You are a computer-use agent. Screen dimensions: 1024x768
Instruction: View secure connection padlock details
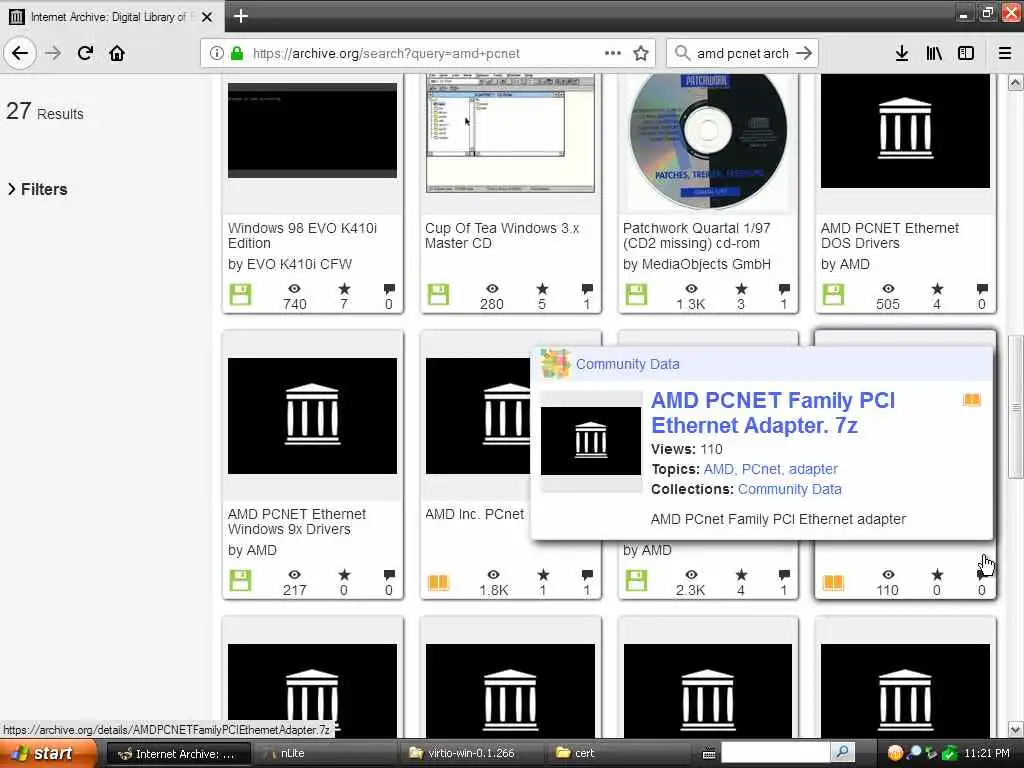pos(236,53)
